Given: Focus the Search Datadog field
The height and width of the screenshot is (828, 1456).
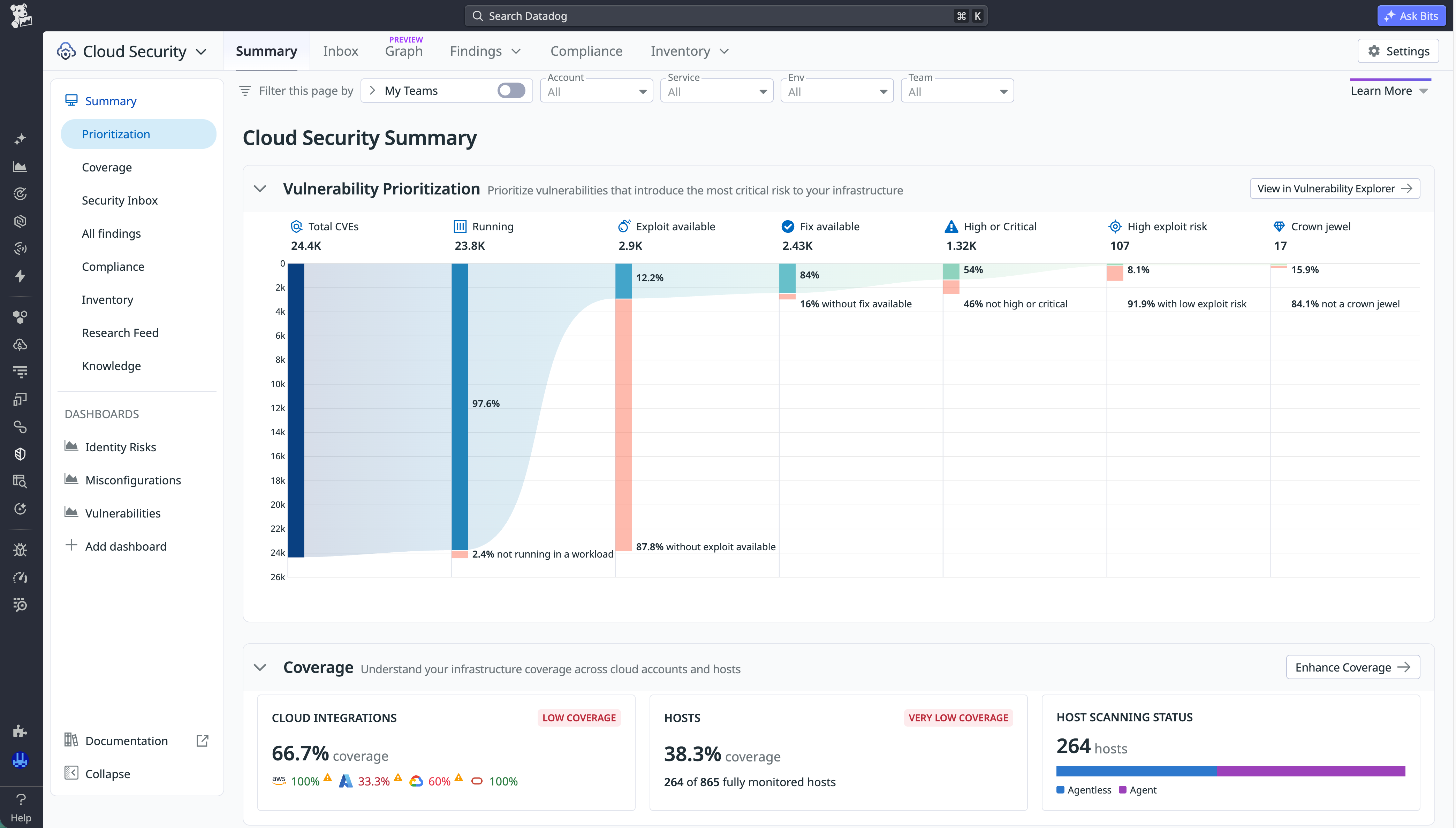Looking at the screenshot, I should (726, 16).
